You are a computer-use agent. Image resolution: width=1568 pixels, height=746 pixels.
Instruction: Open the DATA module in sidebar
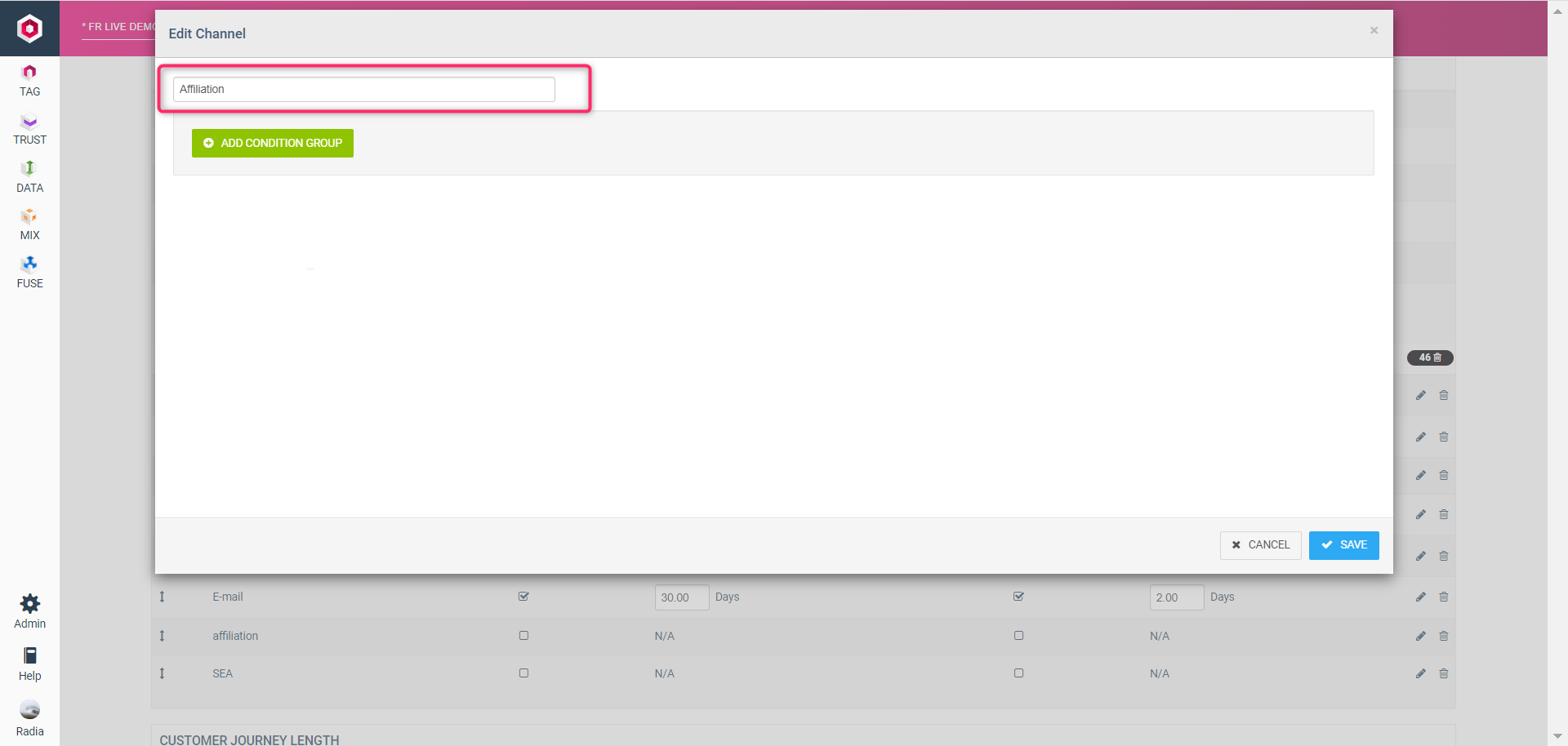click(x=29, y=176)
